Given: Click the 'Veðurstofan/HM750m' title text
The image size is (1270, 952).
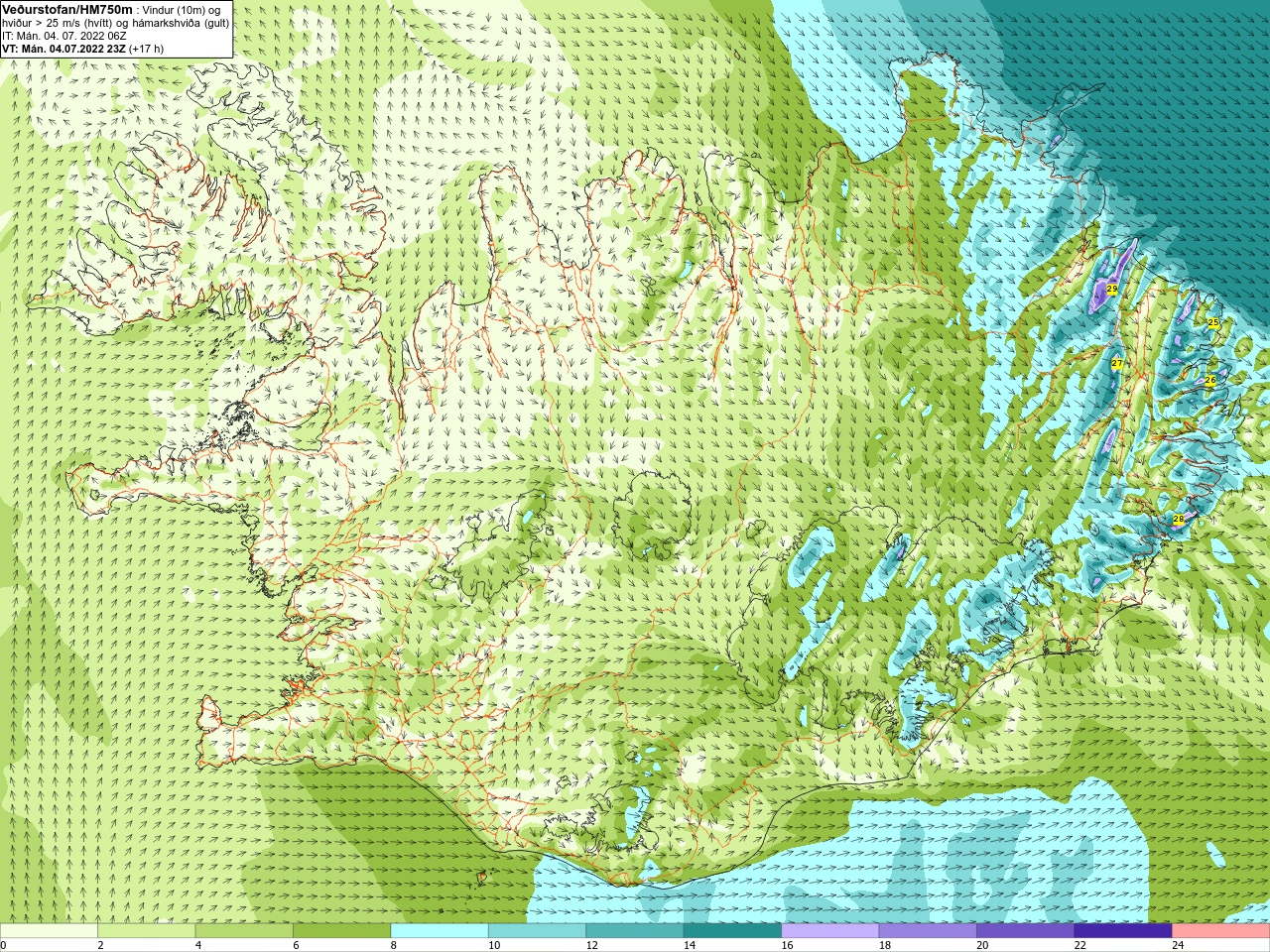Looking at the screenshot, I should pyautogui.click(x=68, y=9).
